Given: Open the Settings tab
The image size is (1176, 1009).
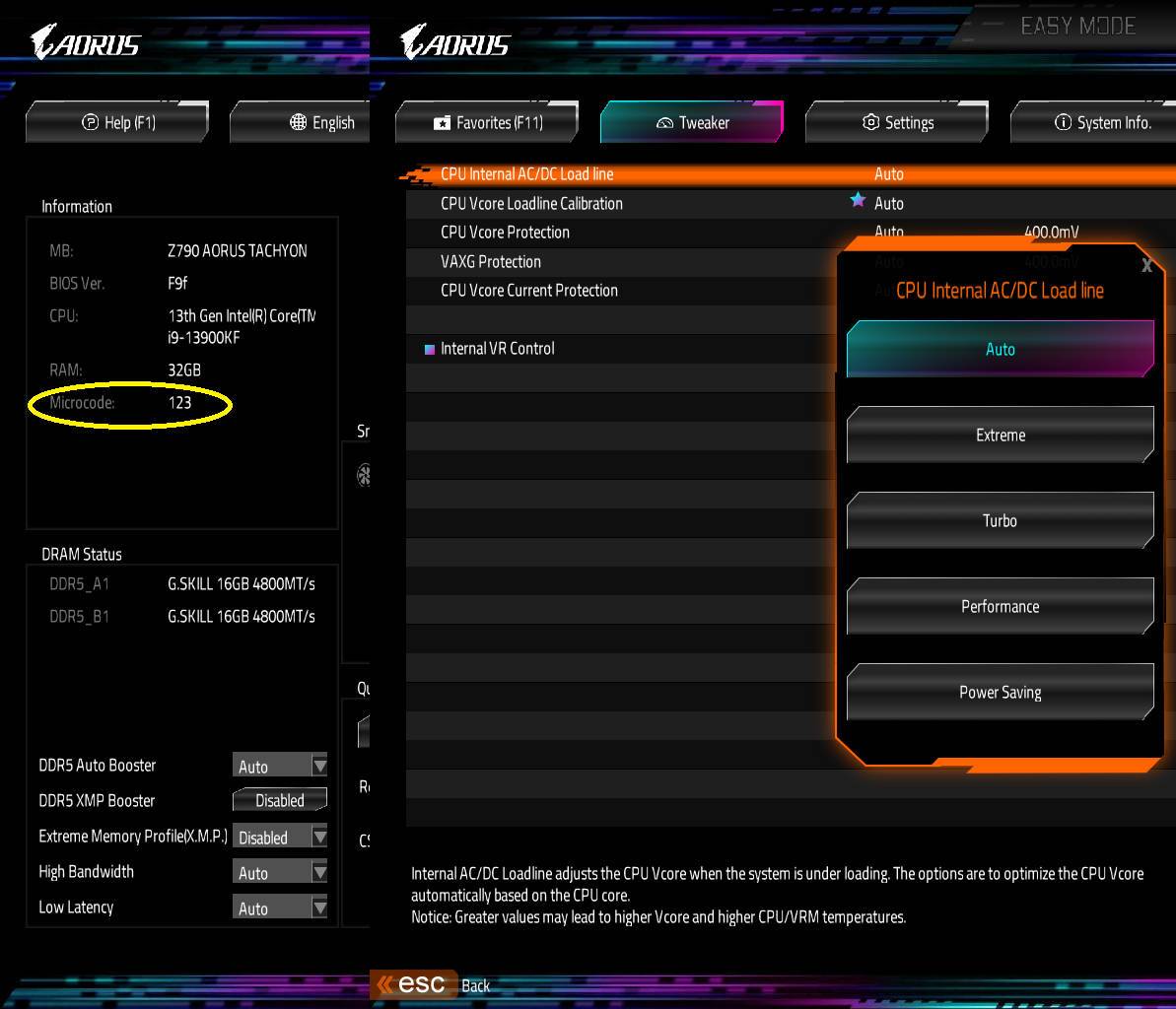Looking at the screenshot, I should pyautogui.click(x=897, y=122).
